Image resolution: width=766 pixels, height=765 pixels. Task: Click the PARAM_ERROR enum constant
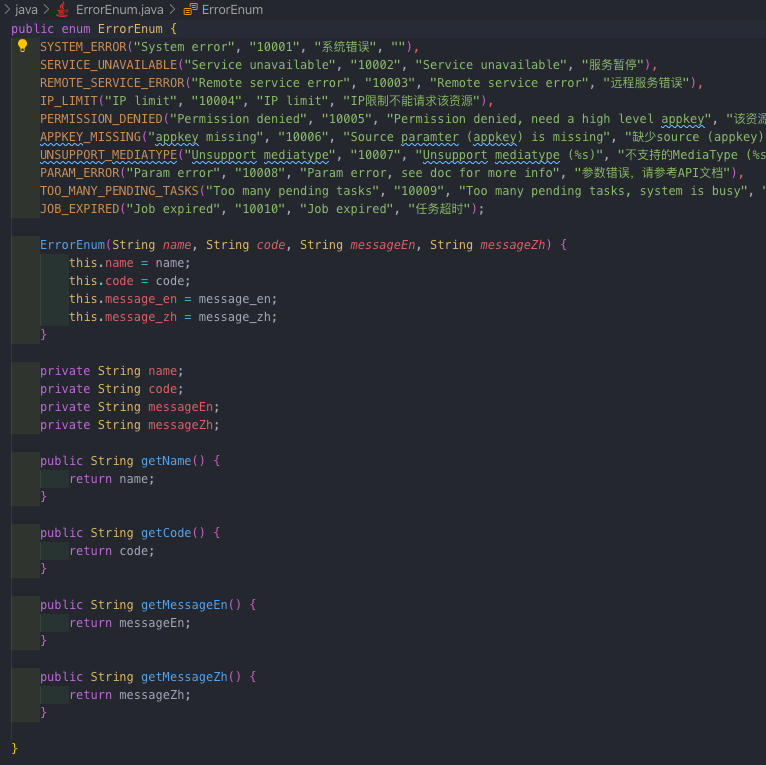click(80, 173)
